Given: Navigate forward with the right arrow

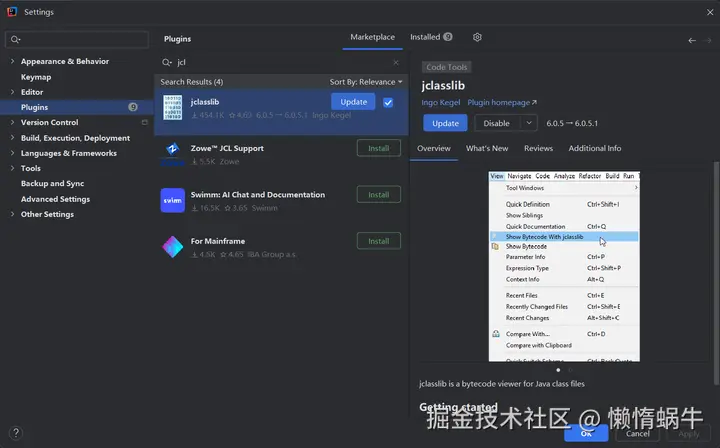Looking at the screenshot, I should (708, 40).
